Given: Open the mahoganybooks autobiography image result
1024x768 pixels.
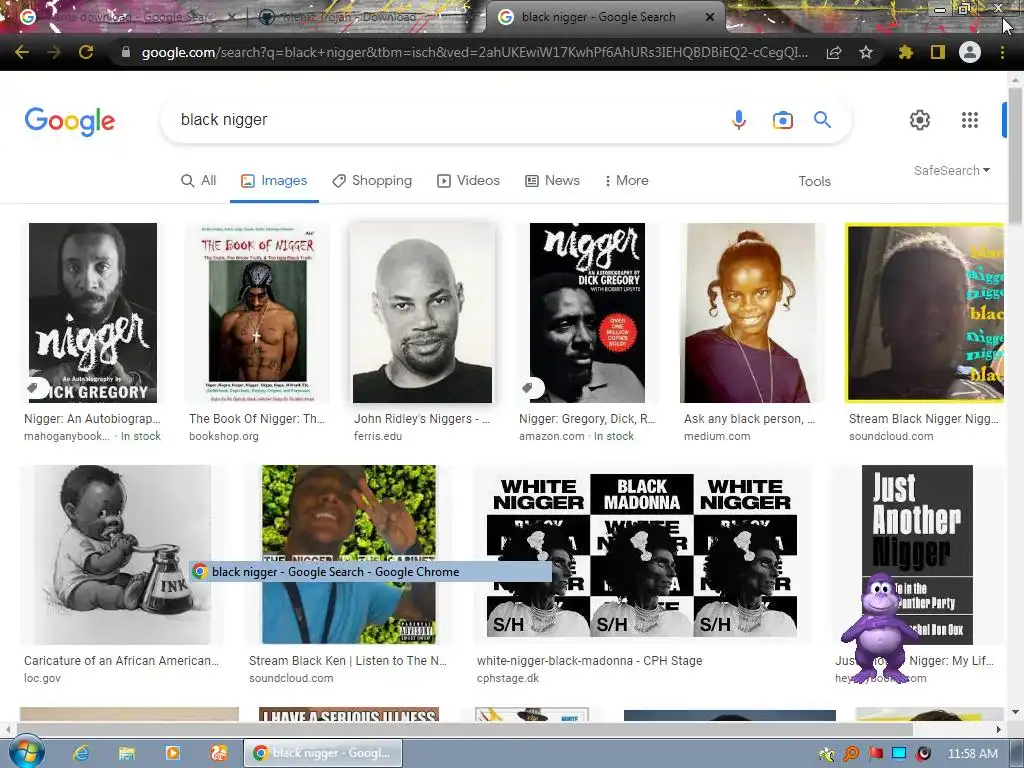Looking at the screenshot, I should [93, 313].
